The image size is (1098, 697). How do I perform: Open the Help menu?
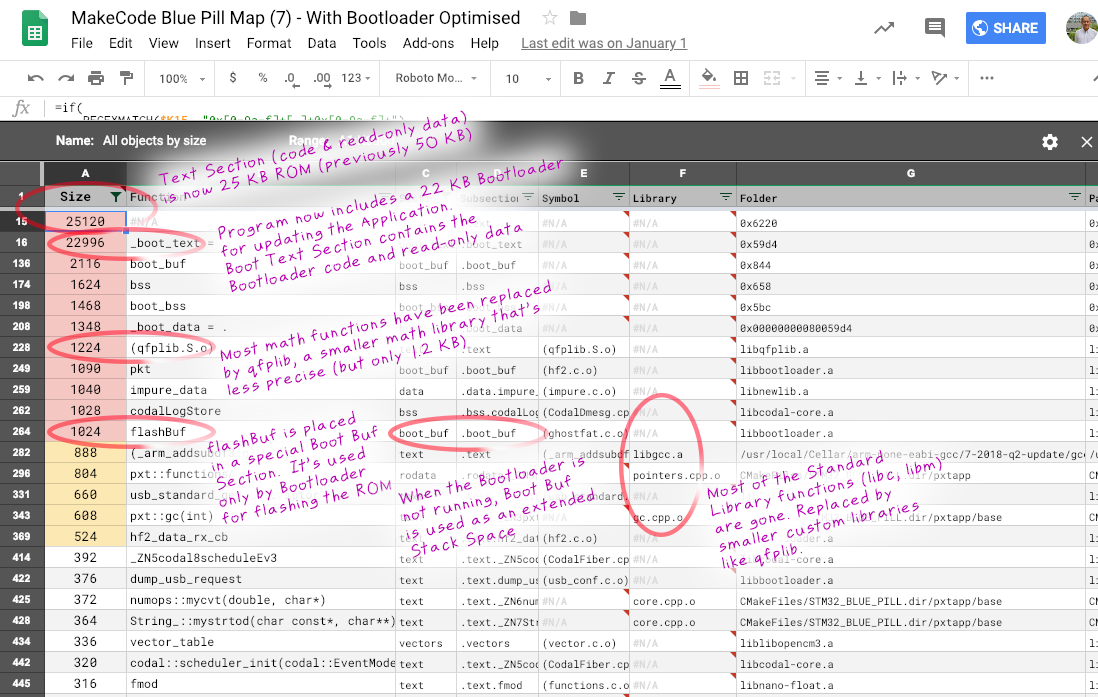click(x=485, y=43)
